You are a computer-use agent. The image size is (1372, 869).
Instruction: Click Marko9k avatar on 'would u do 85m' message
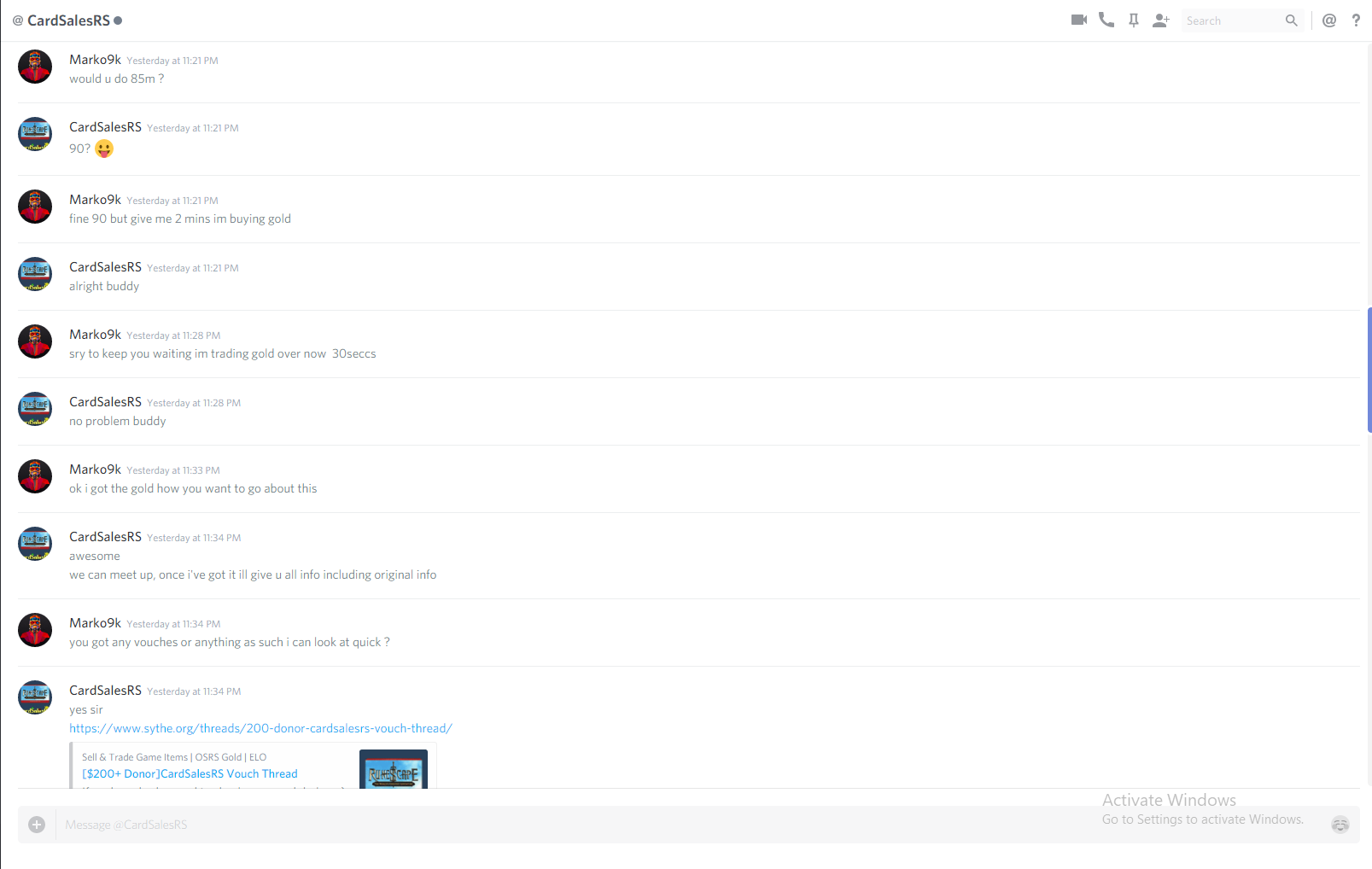pyautogui.click(x=35, y=67)
